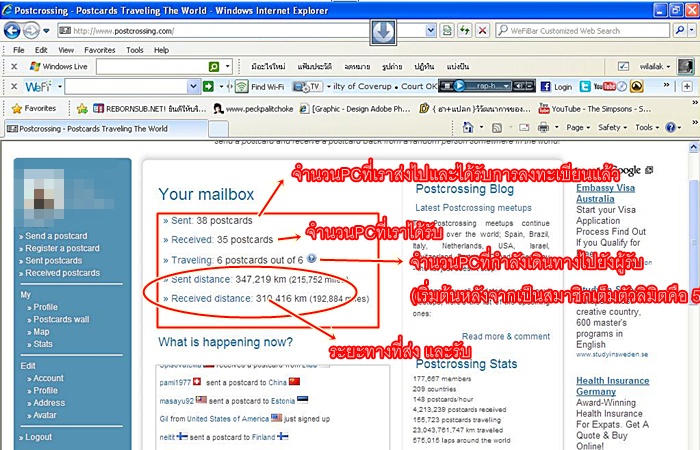This screenshot has width=700, height=450.
Task: Click the green WeFi go arrow
Action: (208, 86)
